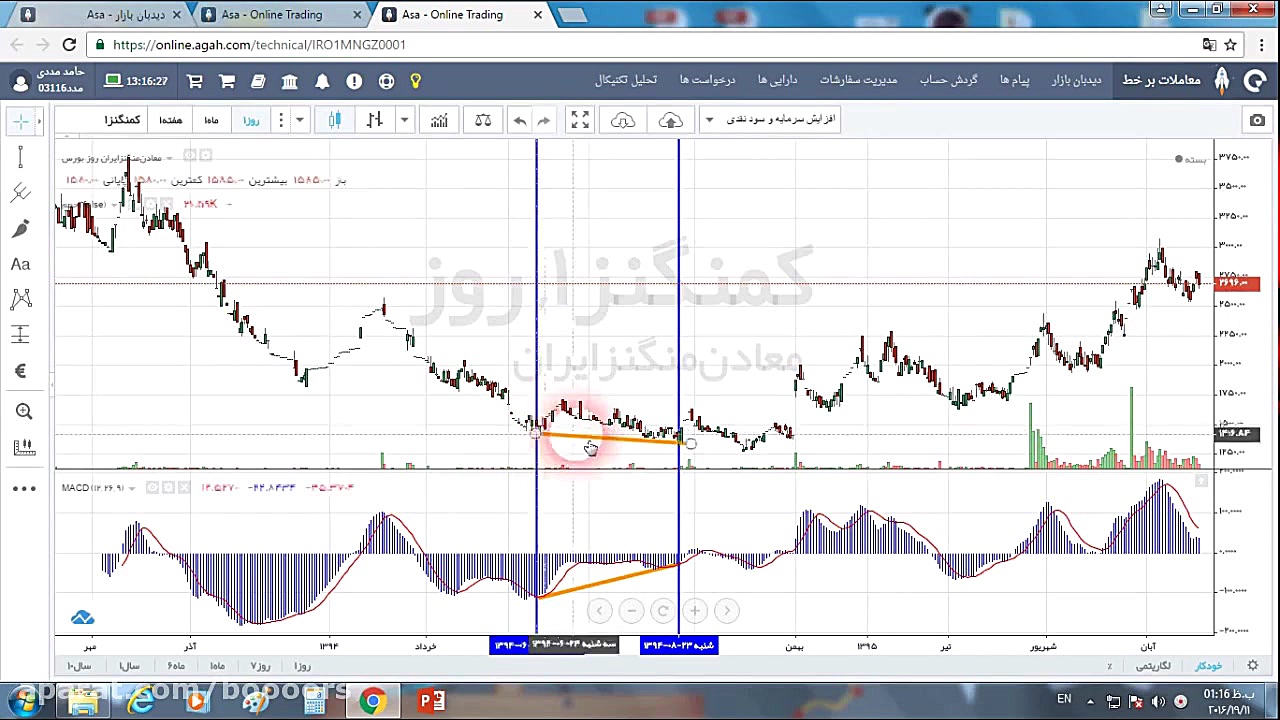The height and width of the screenshot is (720, 1280).
Task: Open the پیام ها menu
Action: coord(1015,80)
